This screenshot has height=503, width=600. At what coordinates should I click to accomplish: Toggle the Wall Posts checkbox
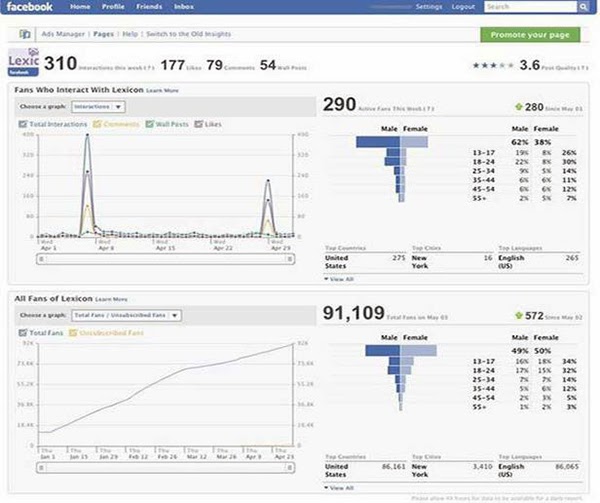[149, 124]
